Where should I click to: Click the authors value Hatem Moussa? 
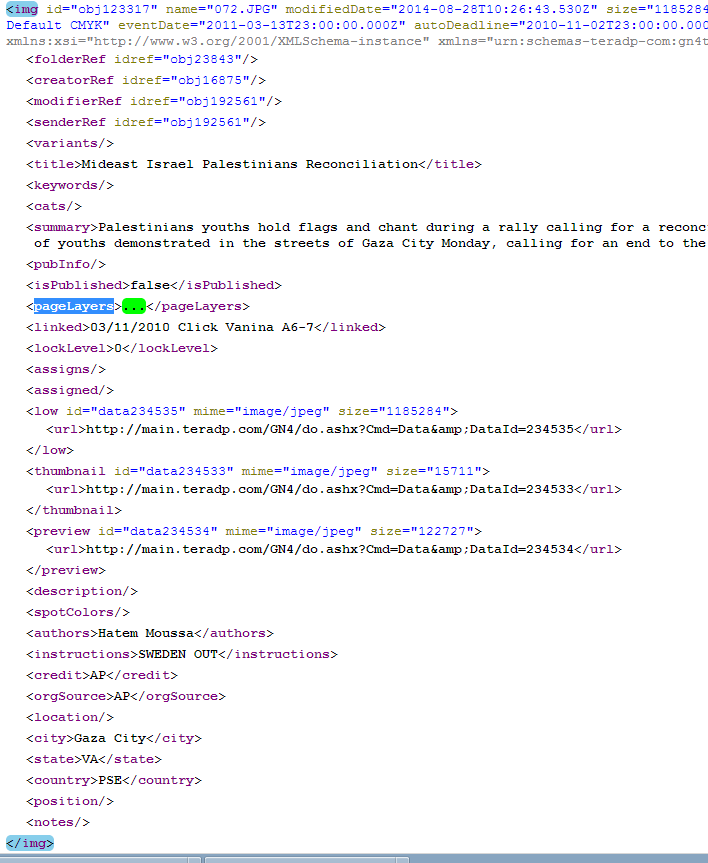tap(146, 633)
